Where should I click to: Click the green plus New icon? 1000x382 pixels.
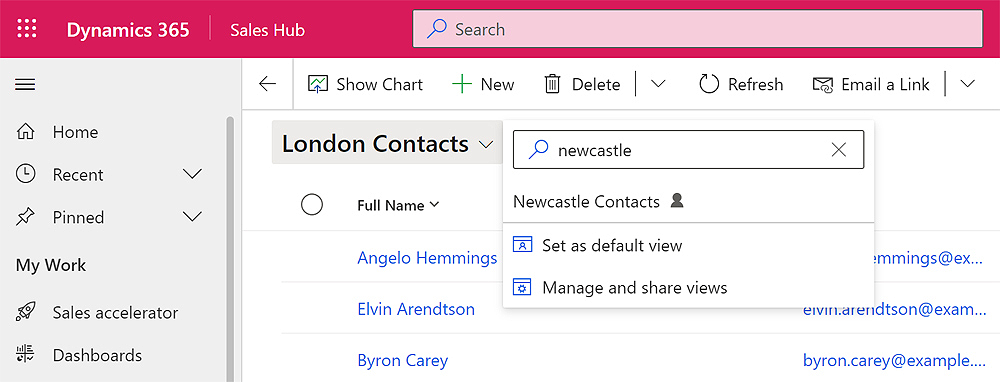(x=462, y=84)
